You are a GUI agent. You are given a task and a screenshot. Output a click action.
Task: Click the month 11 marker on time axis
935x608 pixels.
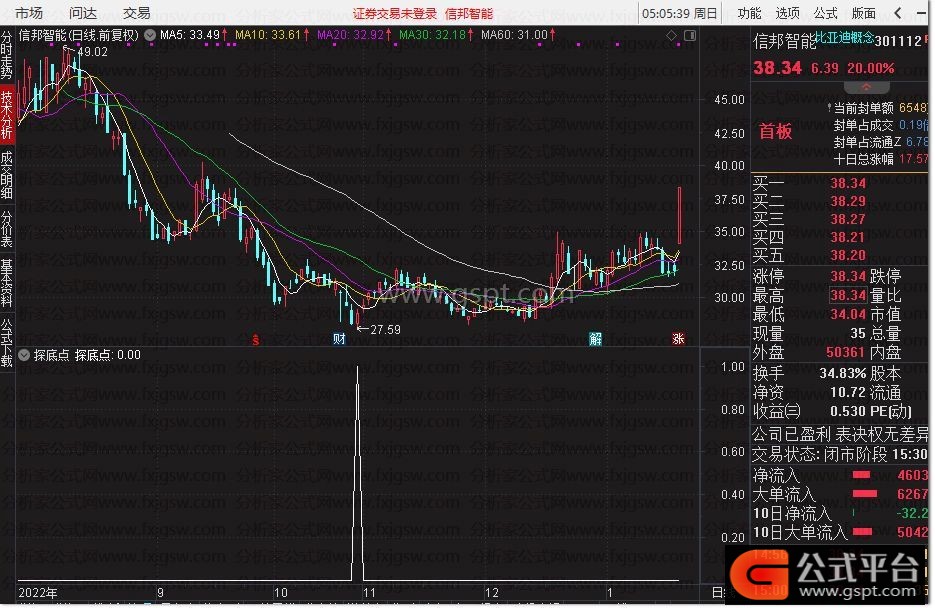tap(370, 593)
